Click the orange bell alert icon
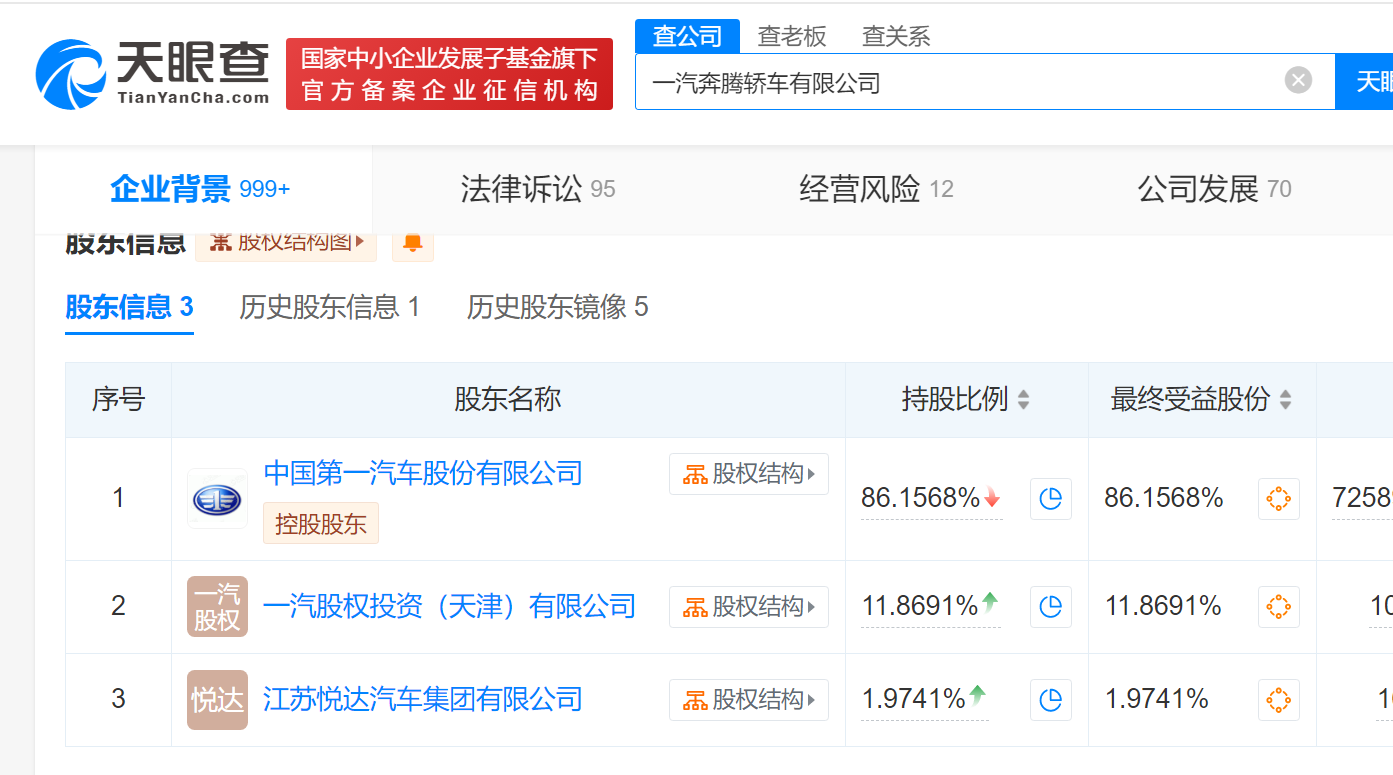This screenshot has height=775, width=1393. click(412, 243)
